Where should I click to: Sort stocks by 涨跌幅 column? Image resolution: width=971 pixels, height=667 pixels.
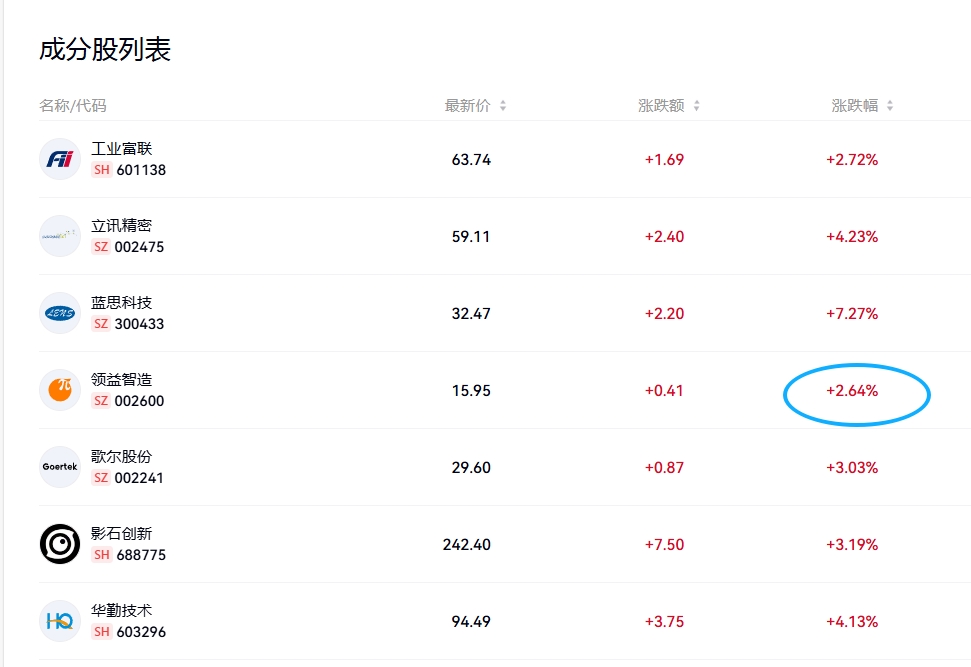tap(862, 106)
